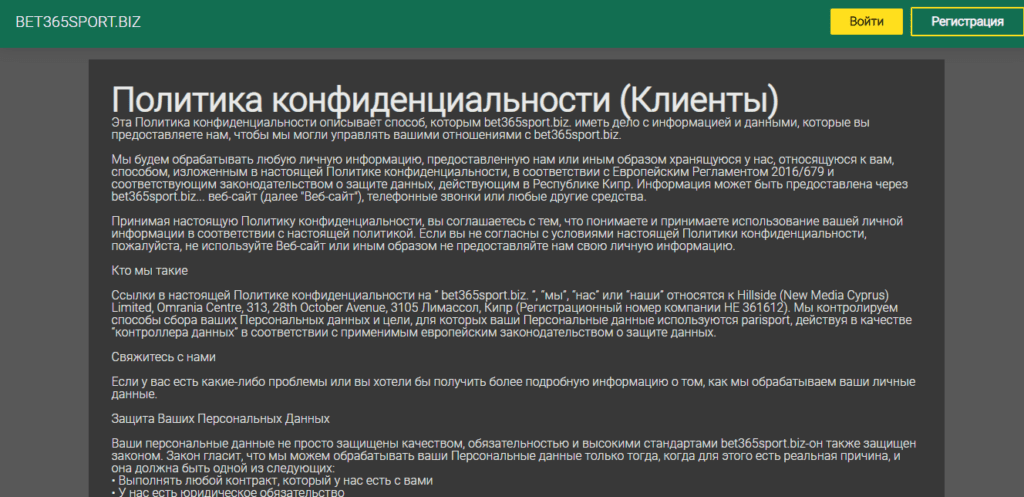Click the line starting Принимая настоящую Политику

(507, 221)
